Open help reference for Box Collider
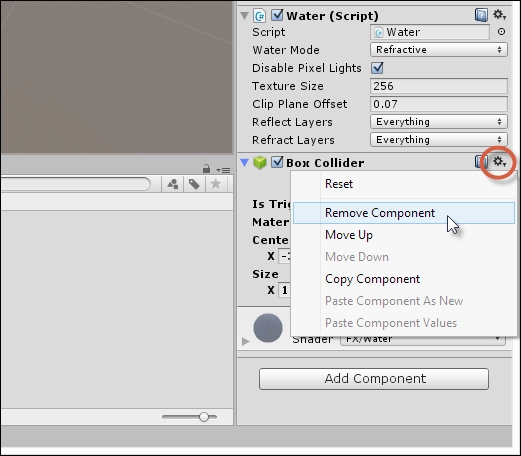The image size is (521, 456). [480, 162]
